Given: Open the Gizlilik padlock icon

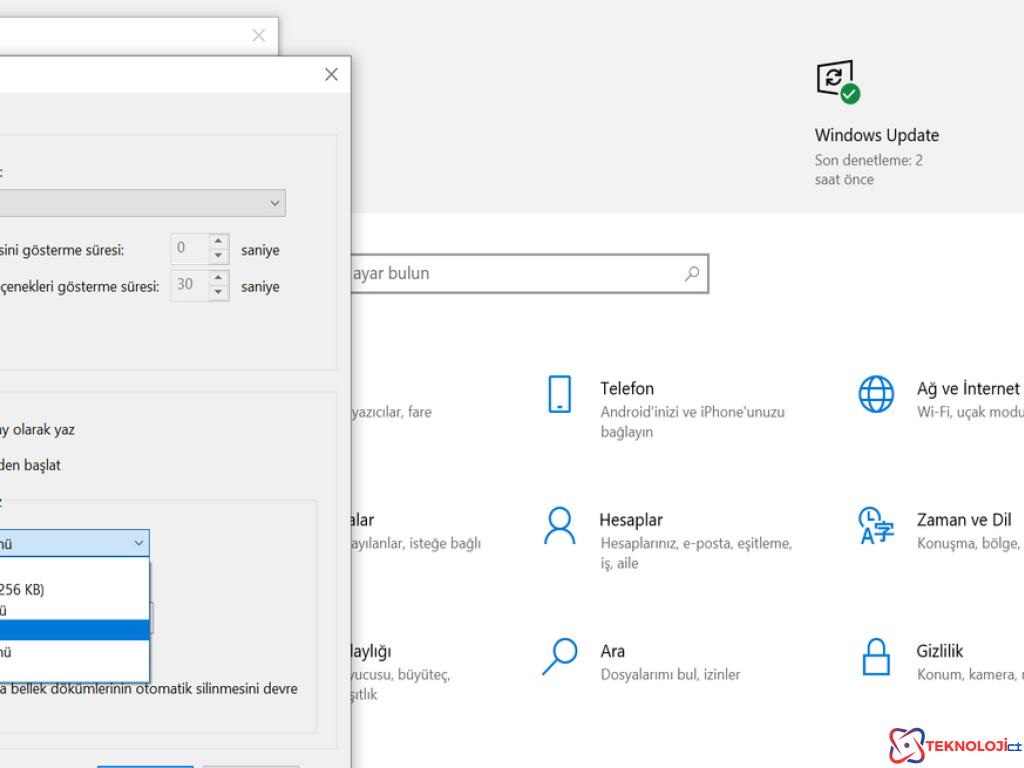Looking at the screenshot, I should [876, 656].
